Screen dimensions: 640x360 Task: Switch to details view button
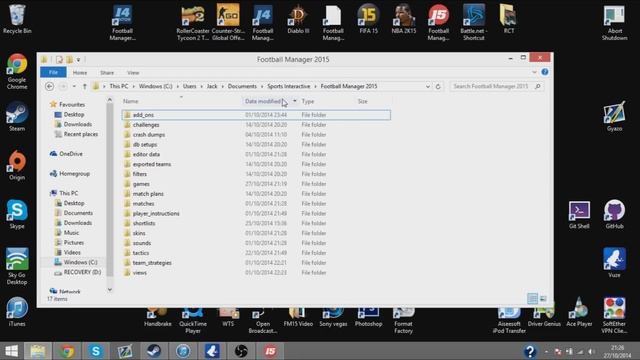(532, 299)
